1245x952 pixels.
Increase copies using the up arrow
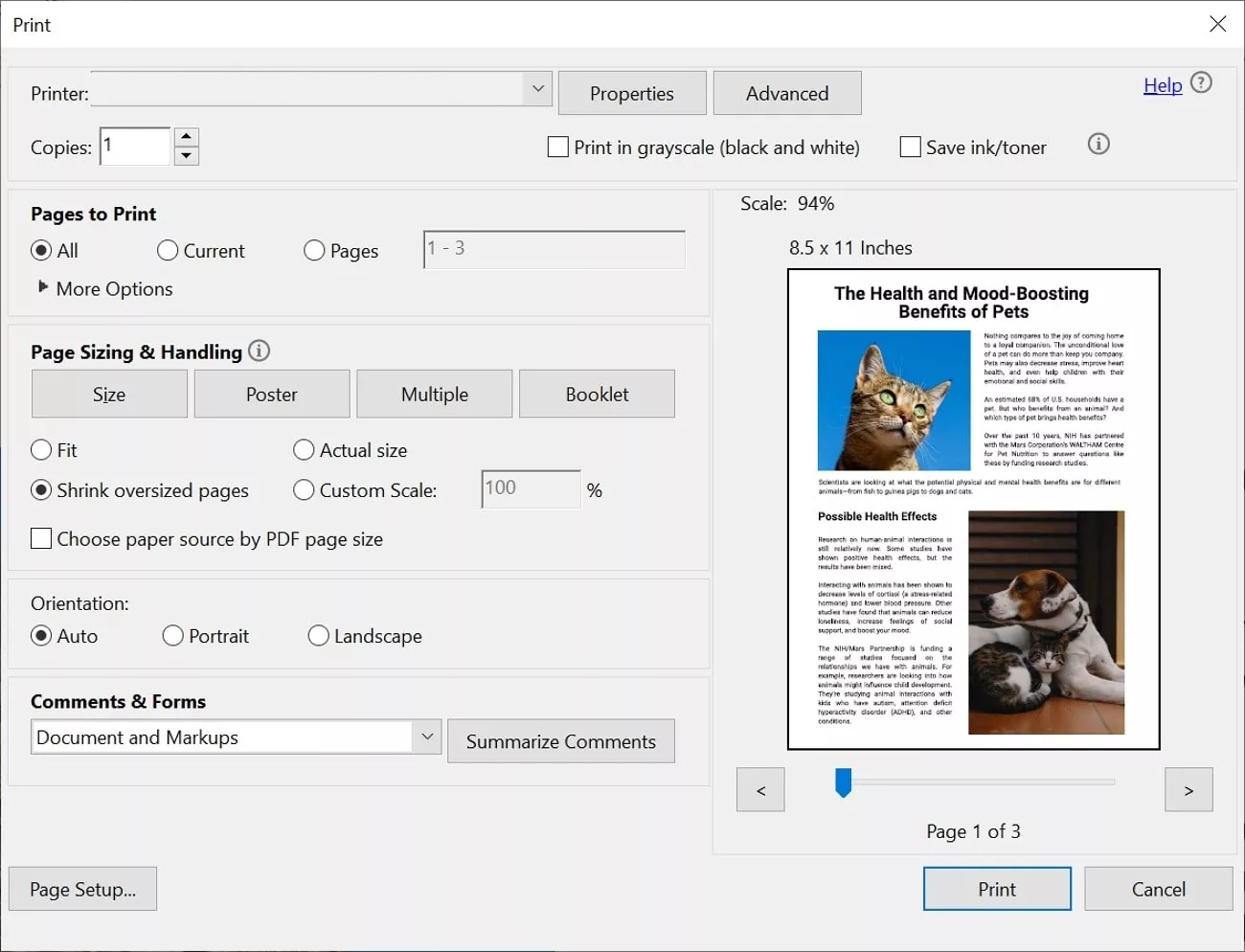186,137
